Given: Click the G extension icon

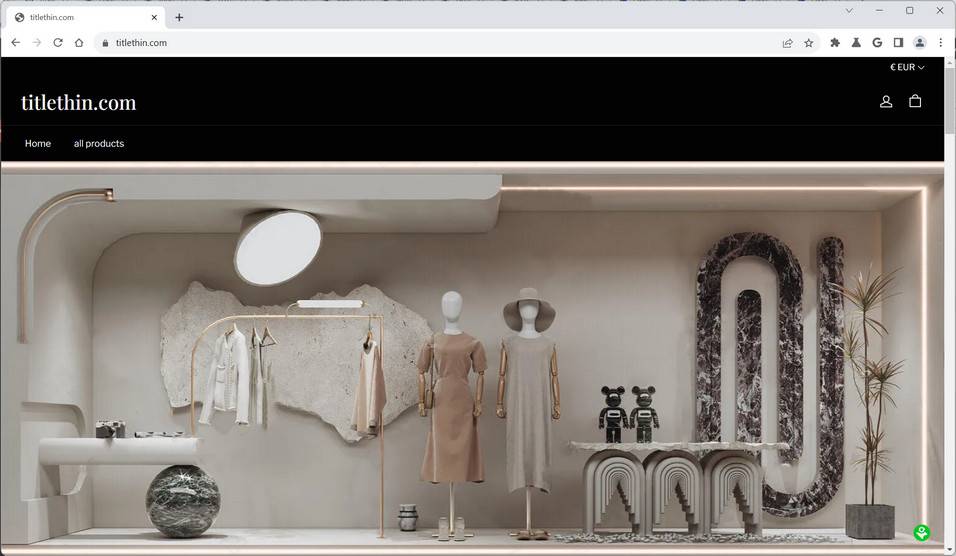Looking at the screenshot, I should click(877, 43).
